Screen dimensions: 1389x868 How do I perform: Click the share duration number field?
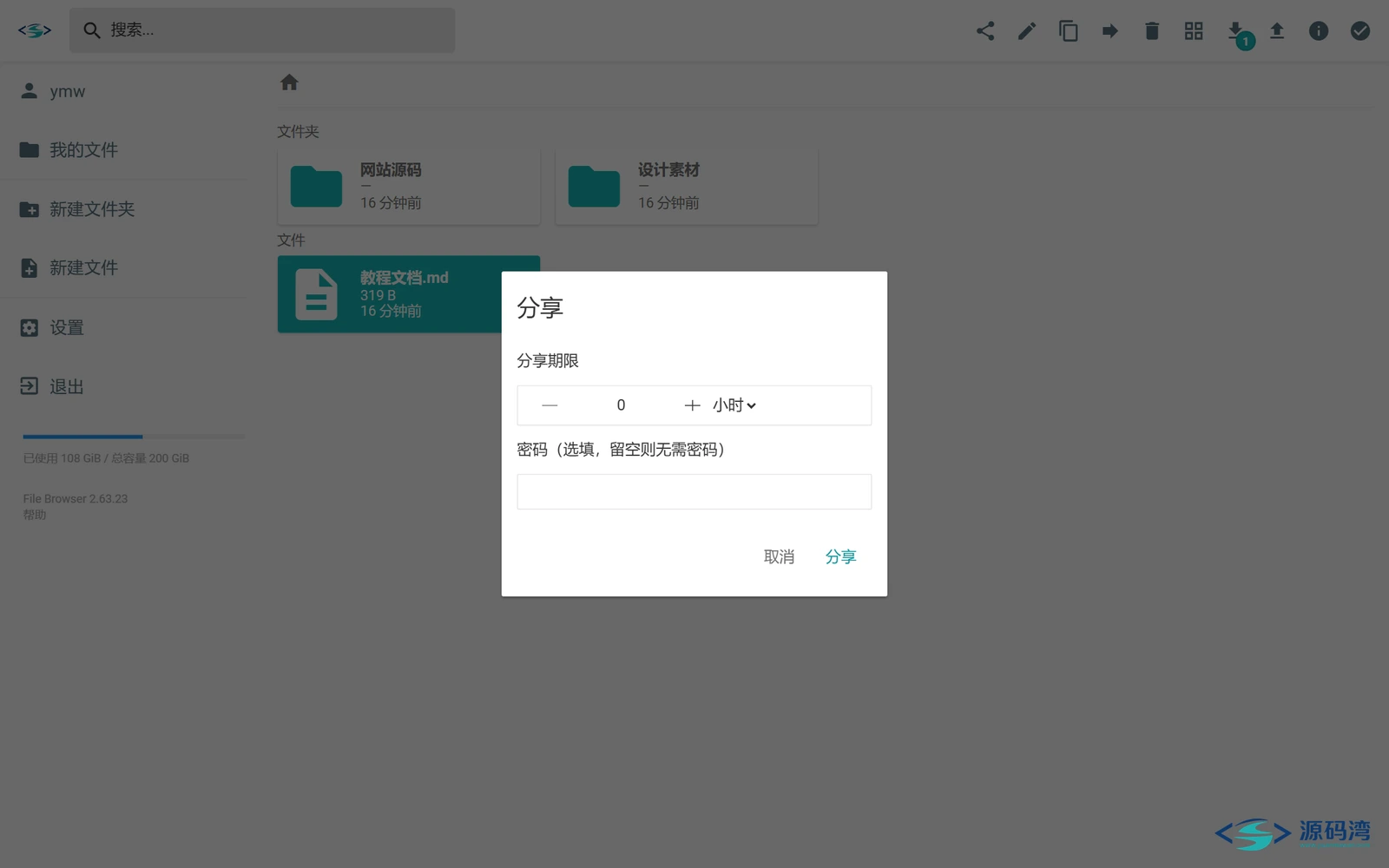[x=621, y=405]
